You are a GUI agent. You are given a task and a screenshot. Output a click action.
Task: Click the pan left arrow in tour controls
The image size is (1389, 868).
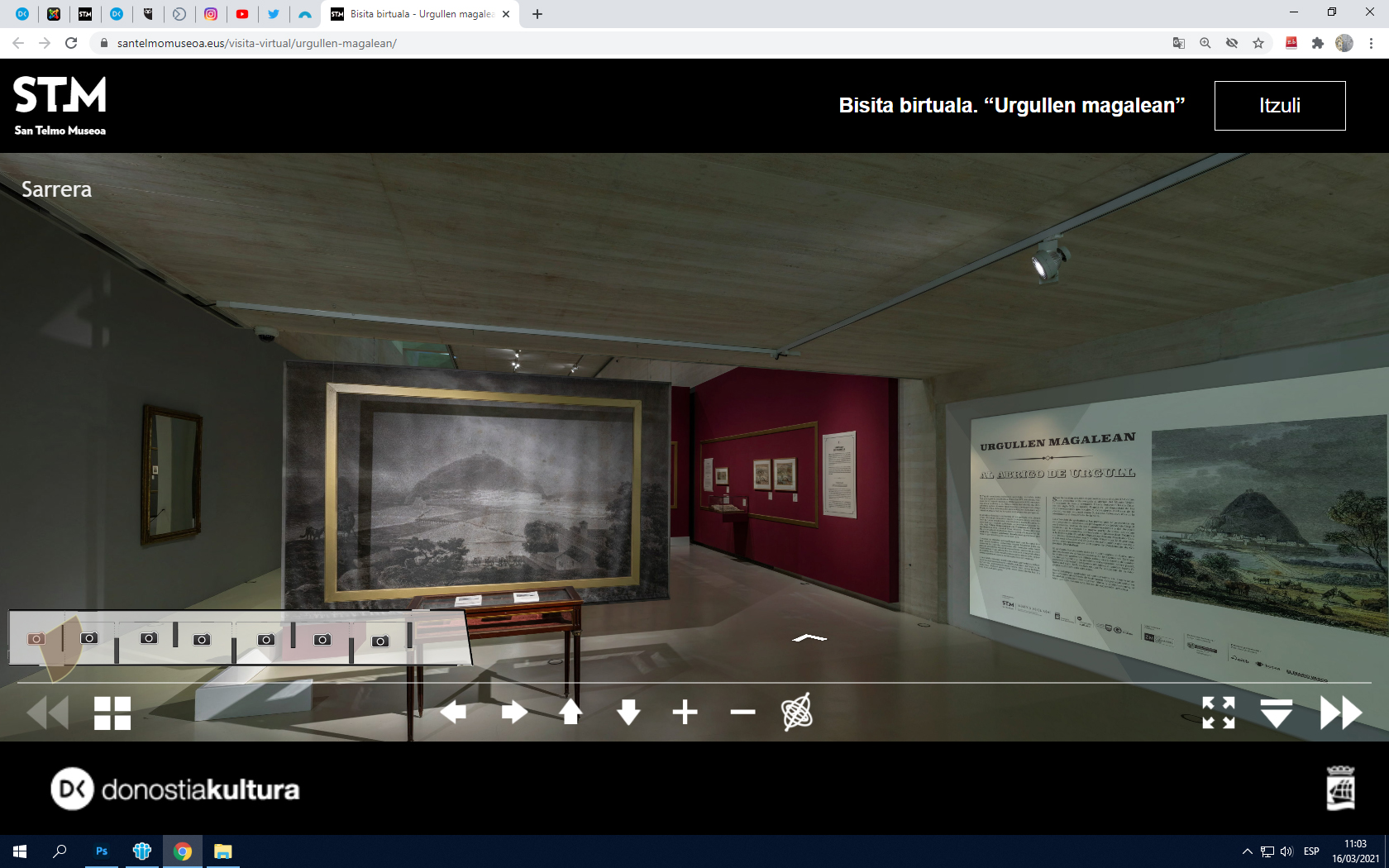coord(453,712)
